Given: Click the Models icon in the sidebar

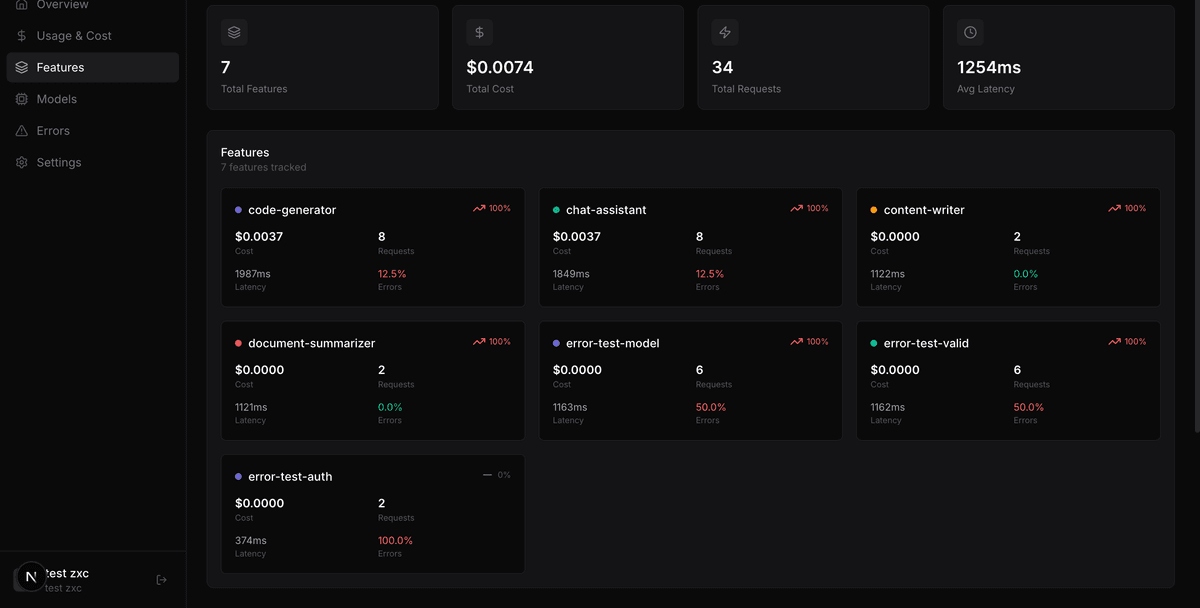Looking at the screenshot, I should 20,99.
